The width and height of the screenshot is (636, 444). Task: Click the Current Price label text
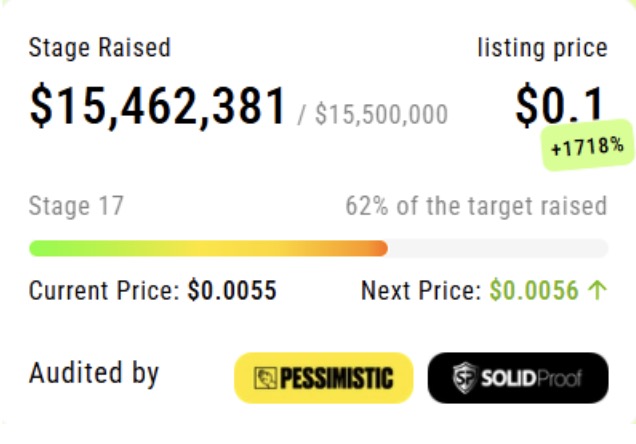(x=104, y=290)
